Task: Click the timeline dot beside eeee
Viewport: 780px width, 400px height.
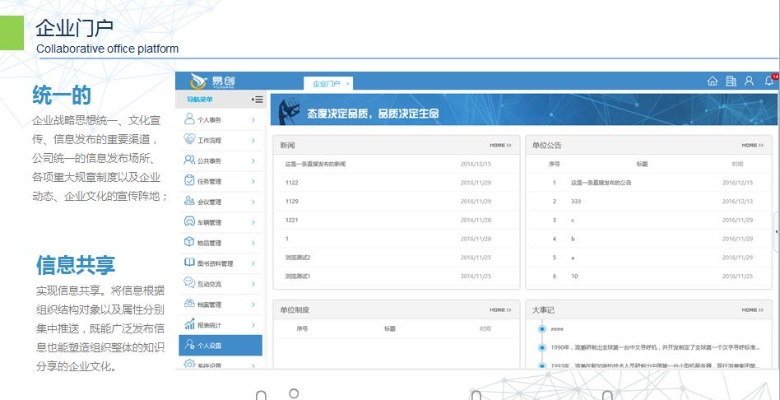Action: [542, 328]
